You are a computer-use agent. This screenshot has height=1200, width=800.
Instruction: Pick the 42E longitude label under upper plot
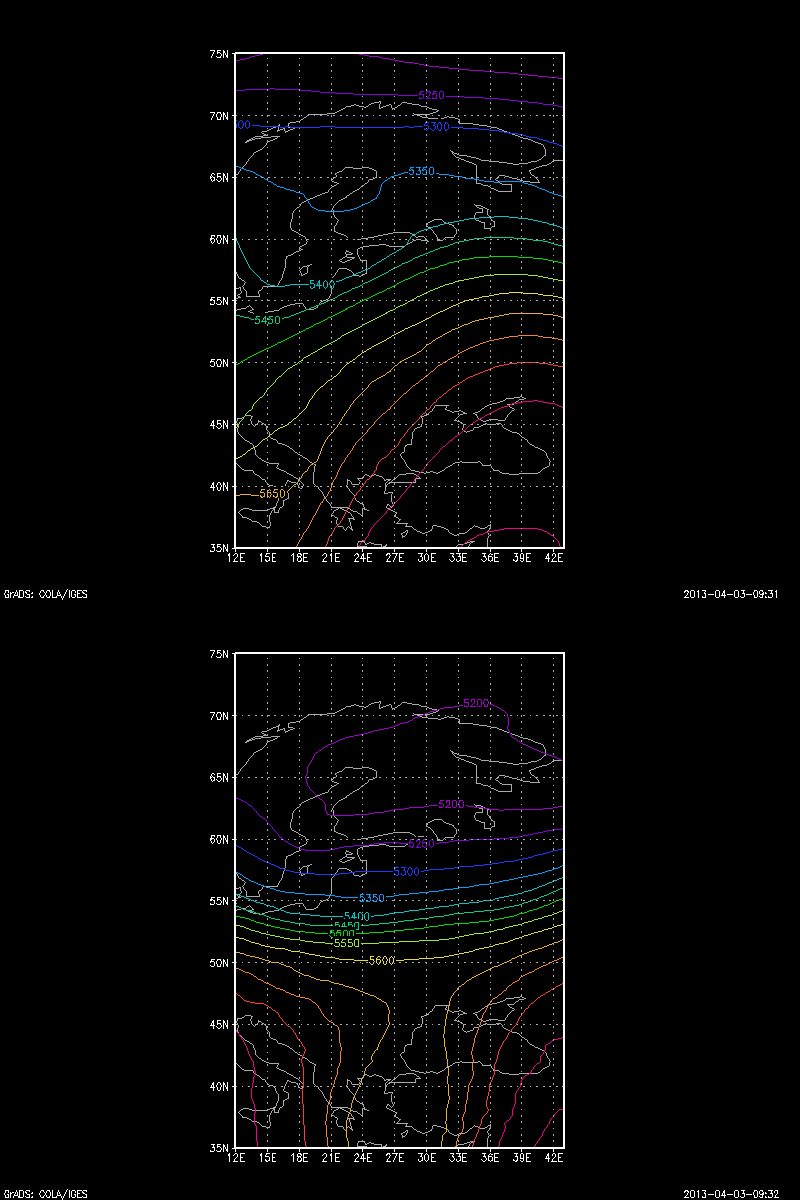tap(555, 558)
